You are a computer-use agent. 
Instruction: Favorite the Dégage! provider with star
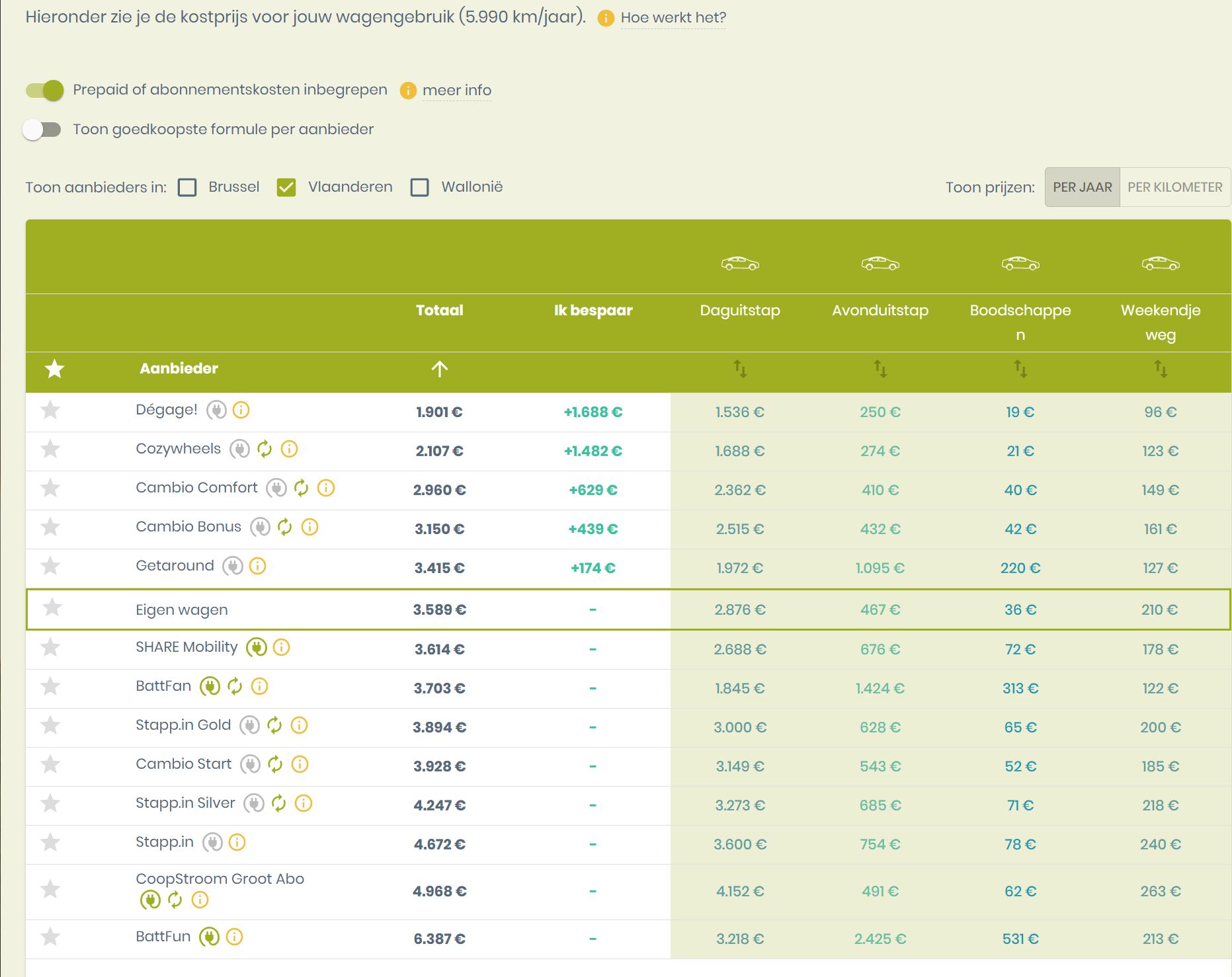(x=50, y=410)
